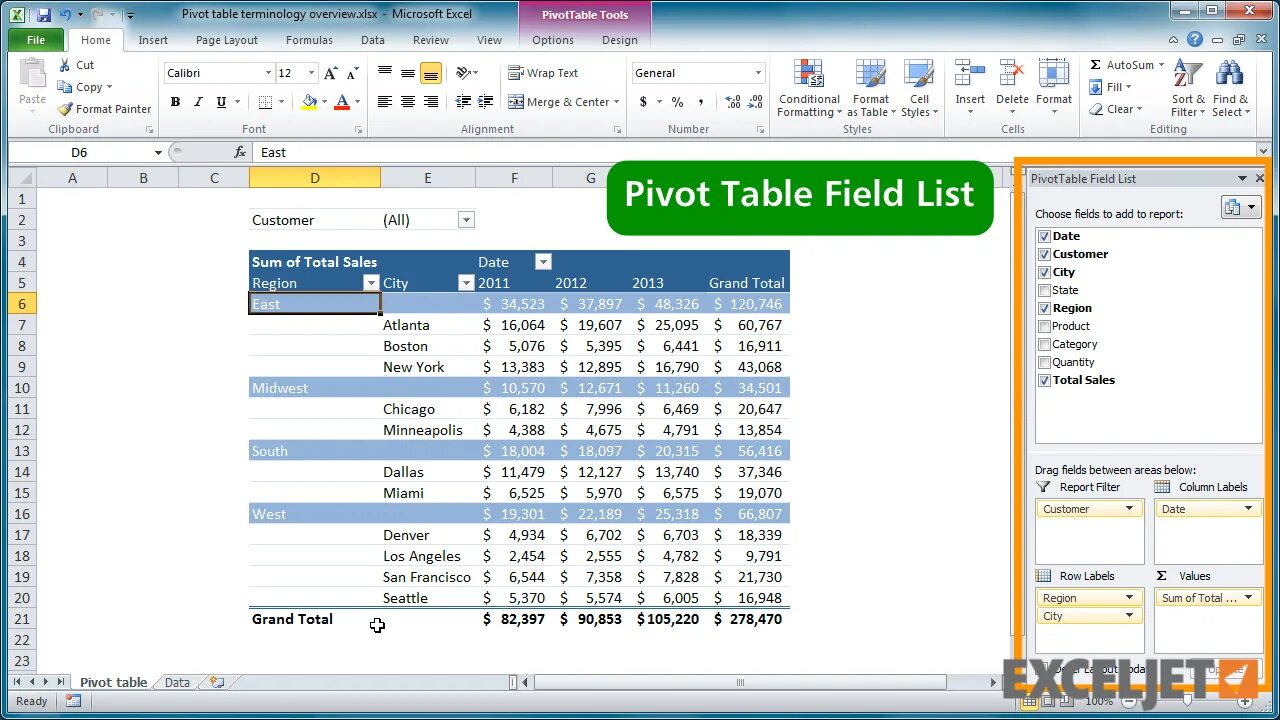Click the Insert cells icon

pyautogui.click(x=970, y=74)
